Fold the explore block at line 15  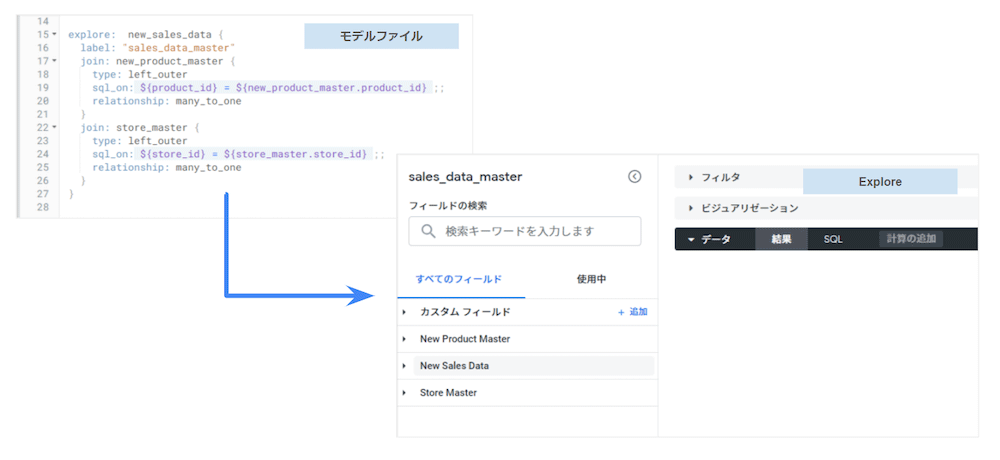coord(54,34)
